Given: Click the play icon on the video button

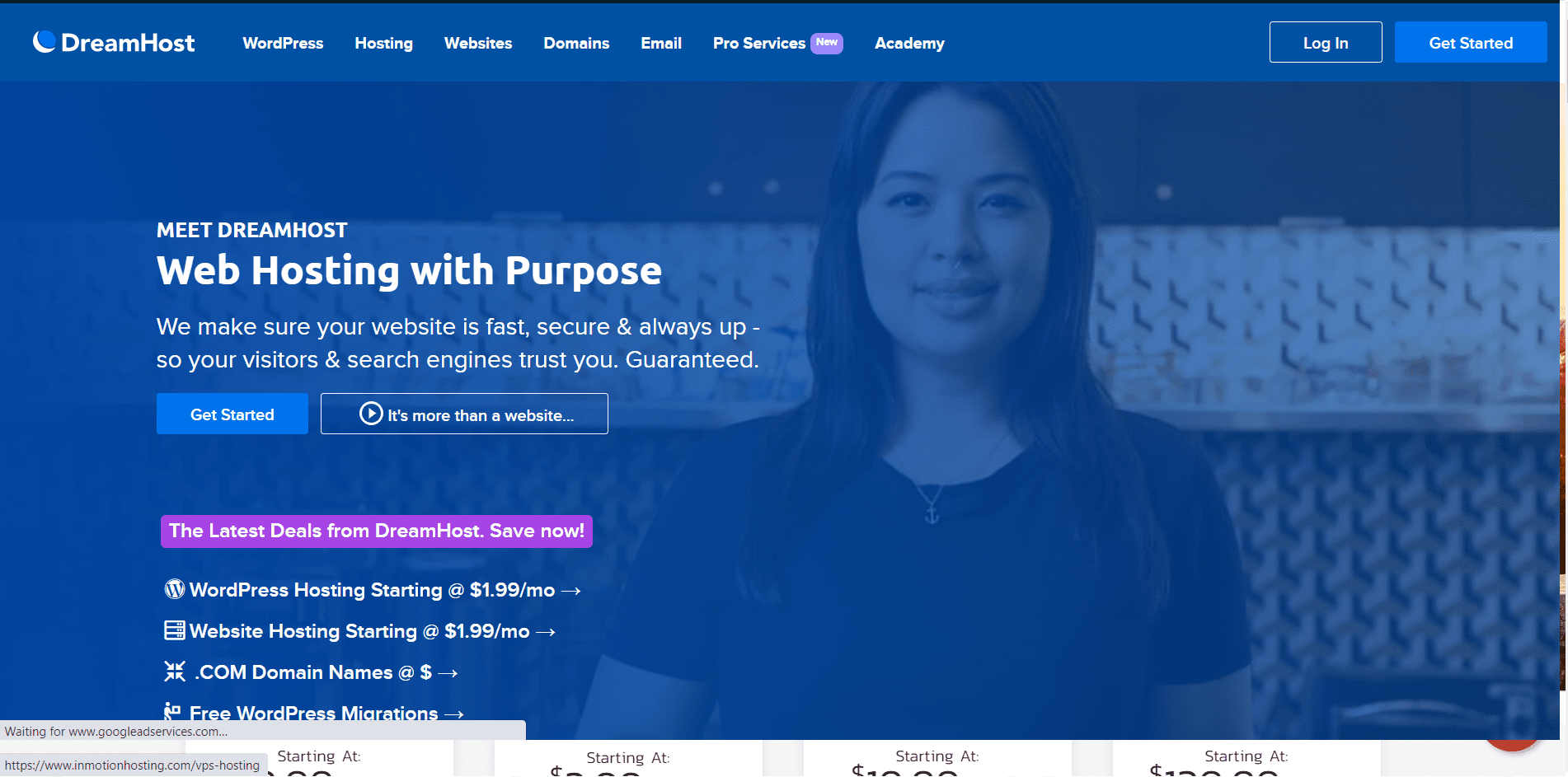Looking at the screenshot, I should point(369,413).
